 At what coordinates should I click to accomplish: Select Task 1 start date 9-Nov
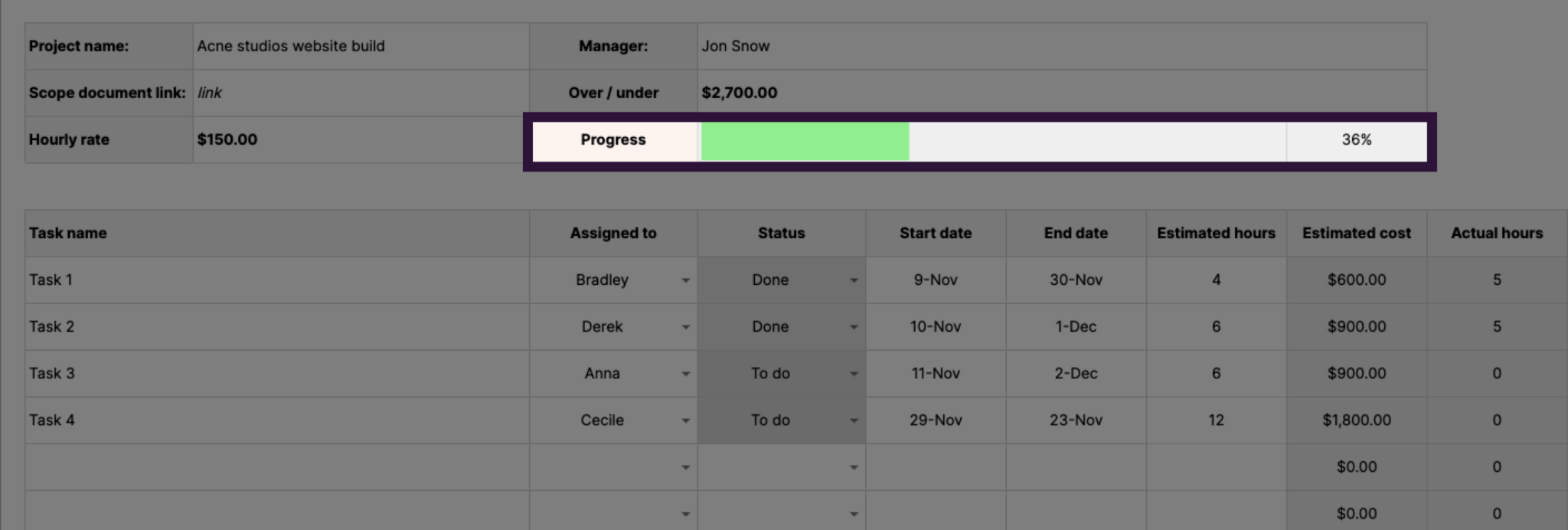[935, 280]
